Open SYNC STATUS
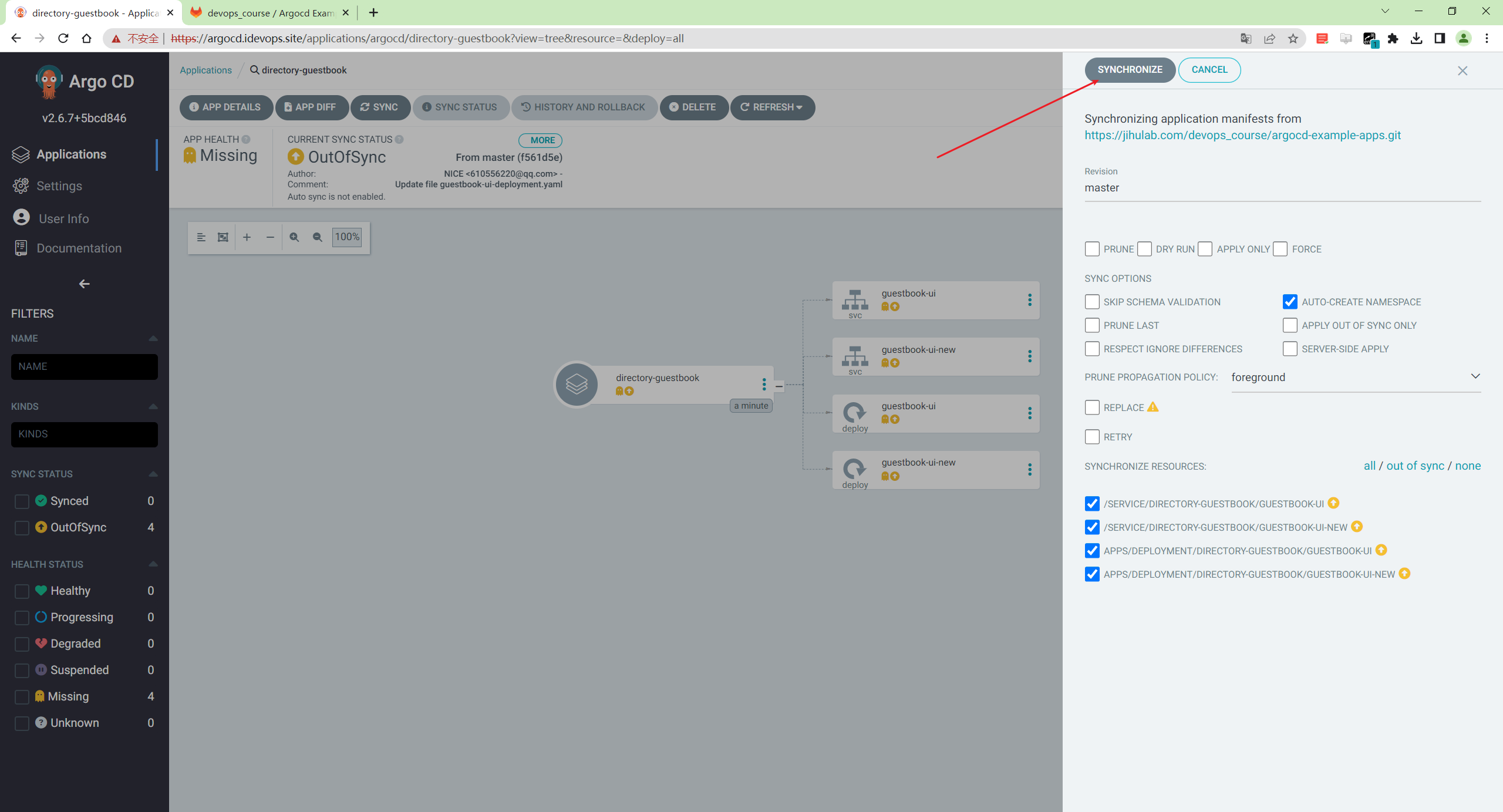 pyautogui.click(x=461, y=107)
